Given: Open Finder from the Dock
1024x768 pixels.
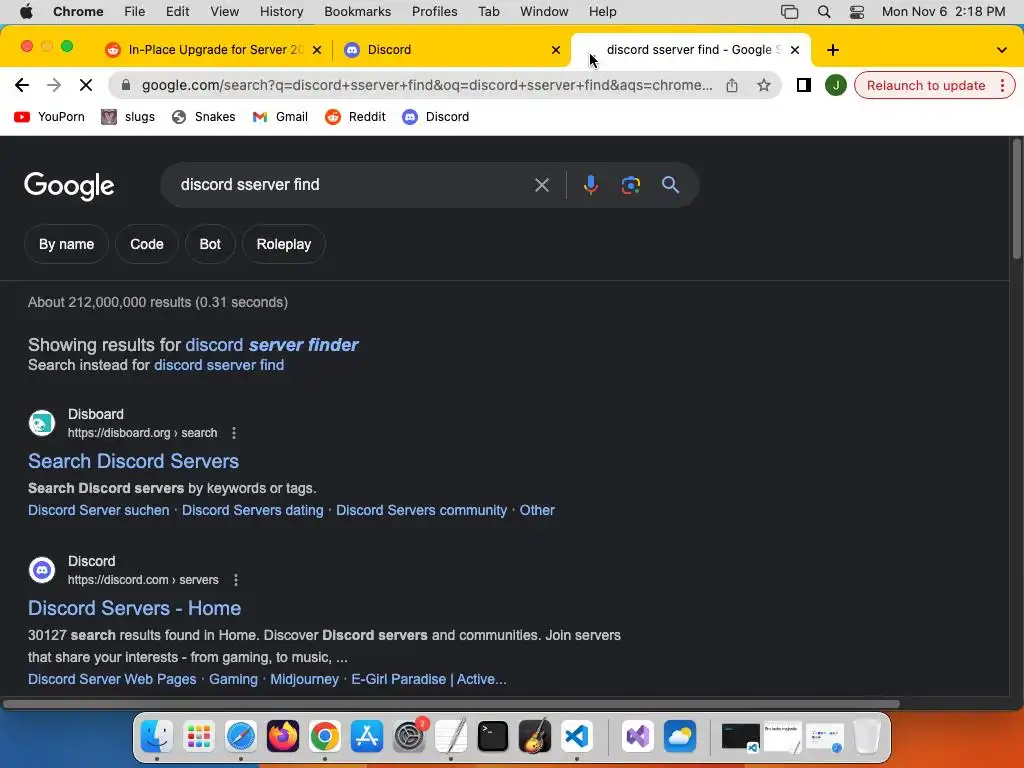Looking at the screenshot, I should [157, 737].
